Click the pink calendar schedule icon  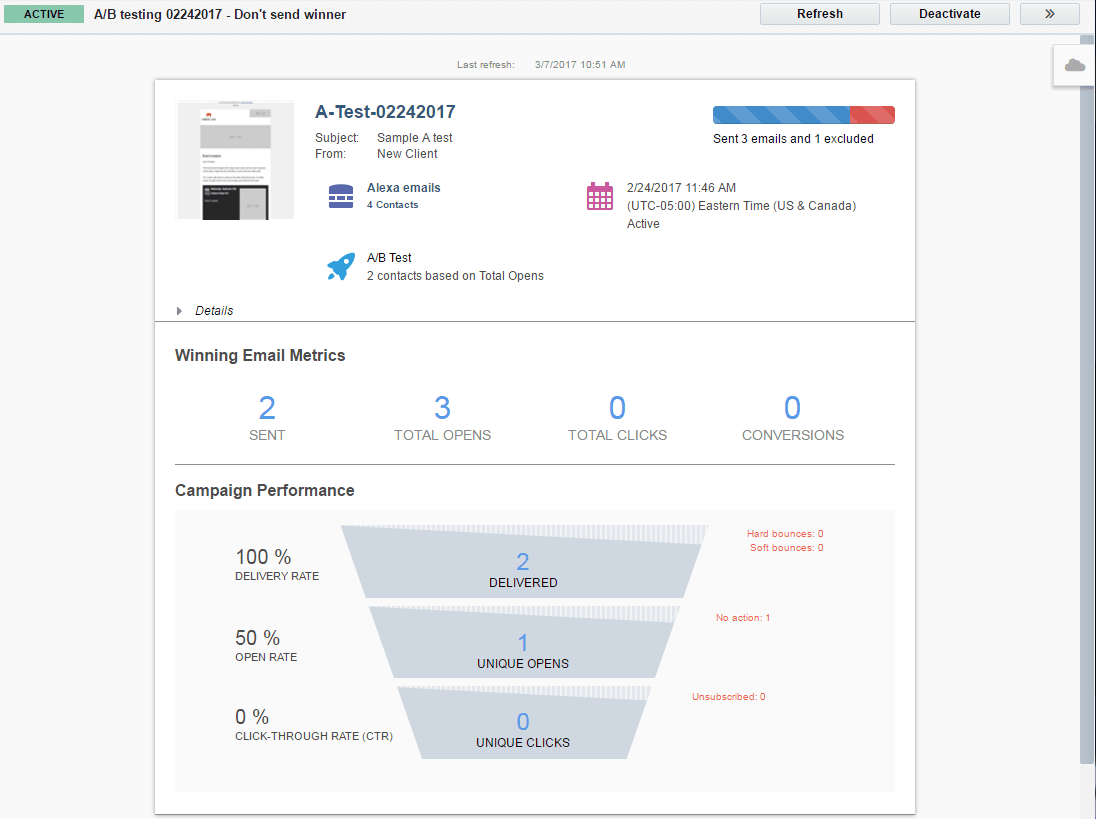(600, 196)
